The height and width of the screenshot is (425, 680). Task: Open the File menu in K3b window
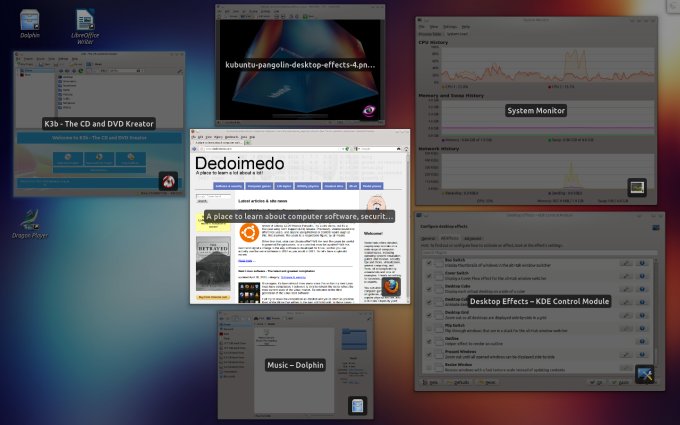pos(18,59)
